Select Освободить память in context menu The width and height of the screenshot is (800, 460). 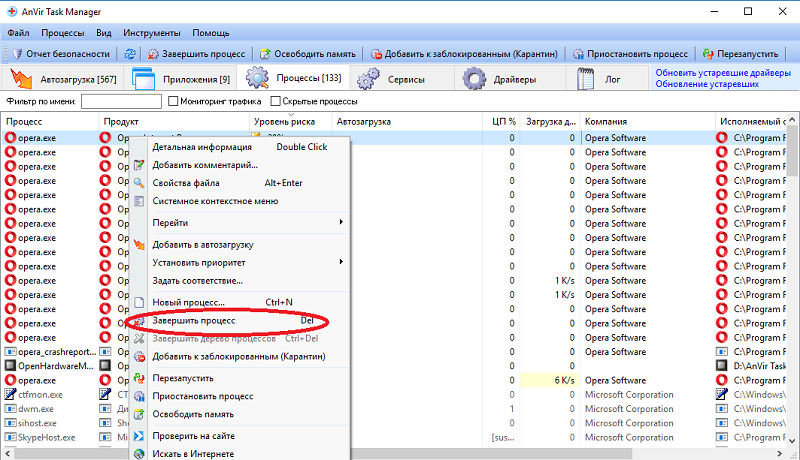(240, 414)
